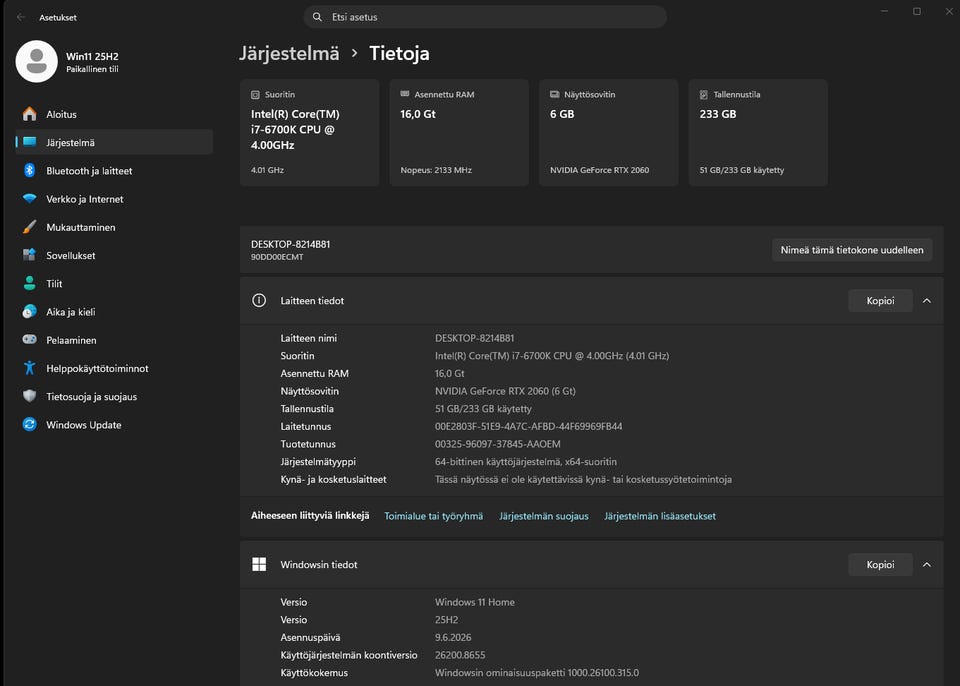Click the Verkko ja Internet wifi icon
Image resolution: width=960 pixels, height=686 pixels.
[x=29, y=198]
